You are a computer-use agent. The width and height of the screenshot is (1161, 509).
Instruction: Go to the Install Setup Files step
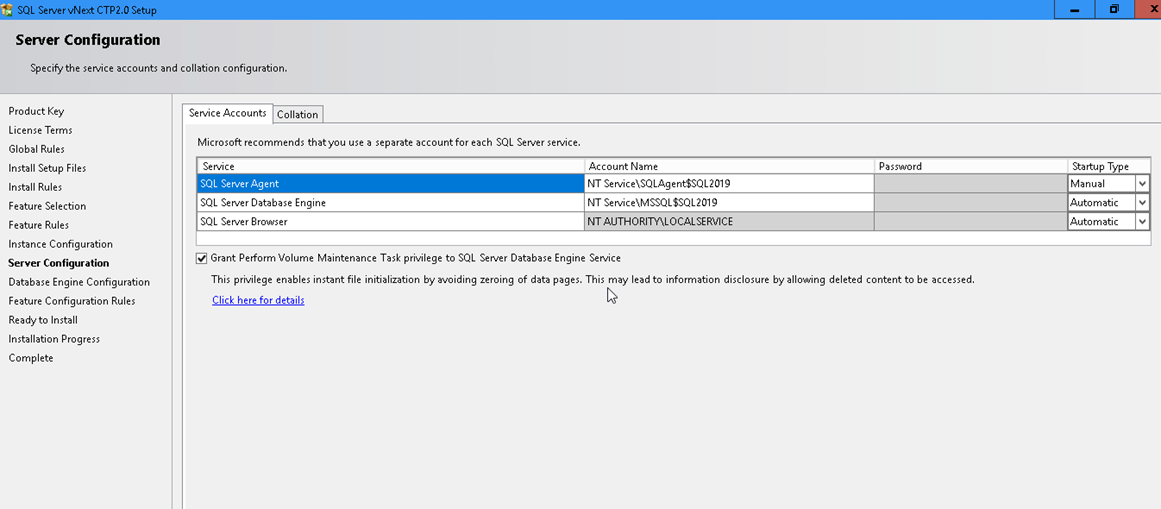[x=47, y=168]
